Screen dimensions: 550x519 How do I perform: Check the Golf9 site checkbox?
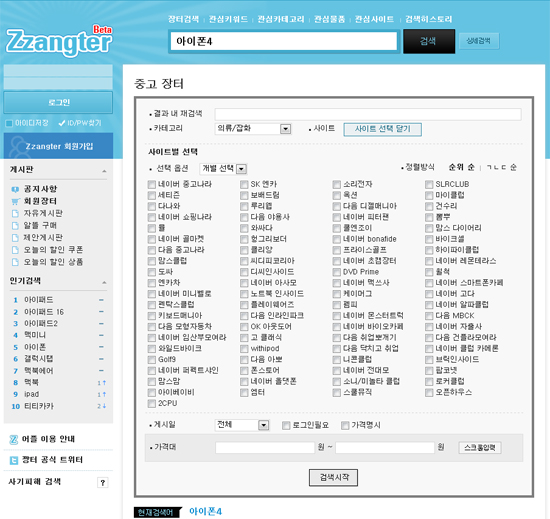coord(152,360)
